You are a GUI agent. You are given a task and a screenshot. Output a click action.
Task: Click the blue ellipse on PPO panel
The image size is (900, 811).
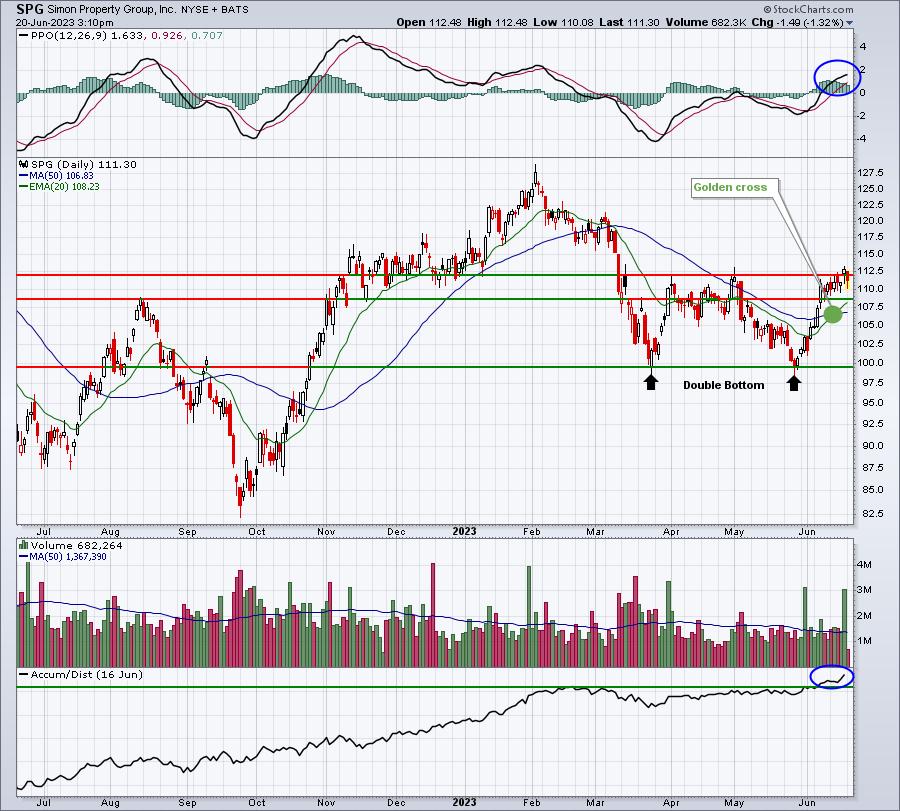(x=837, y=77)
